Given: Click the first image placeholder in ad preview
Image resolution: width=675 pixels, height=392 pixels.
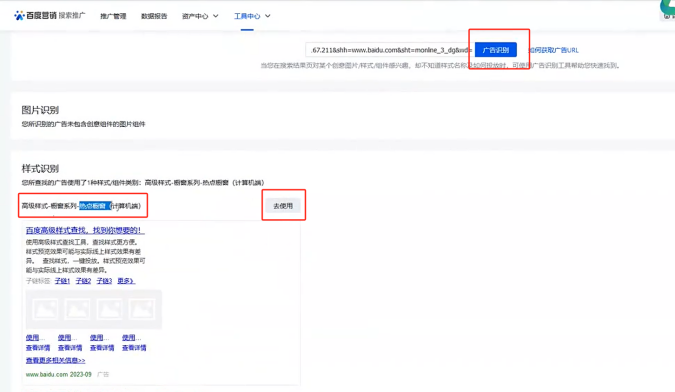Looking at the screenshot, I should (45, 309).
